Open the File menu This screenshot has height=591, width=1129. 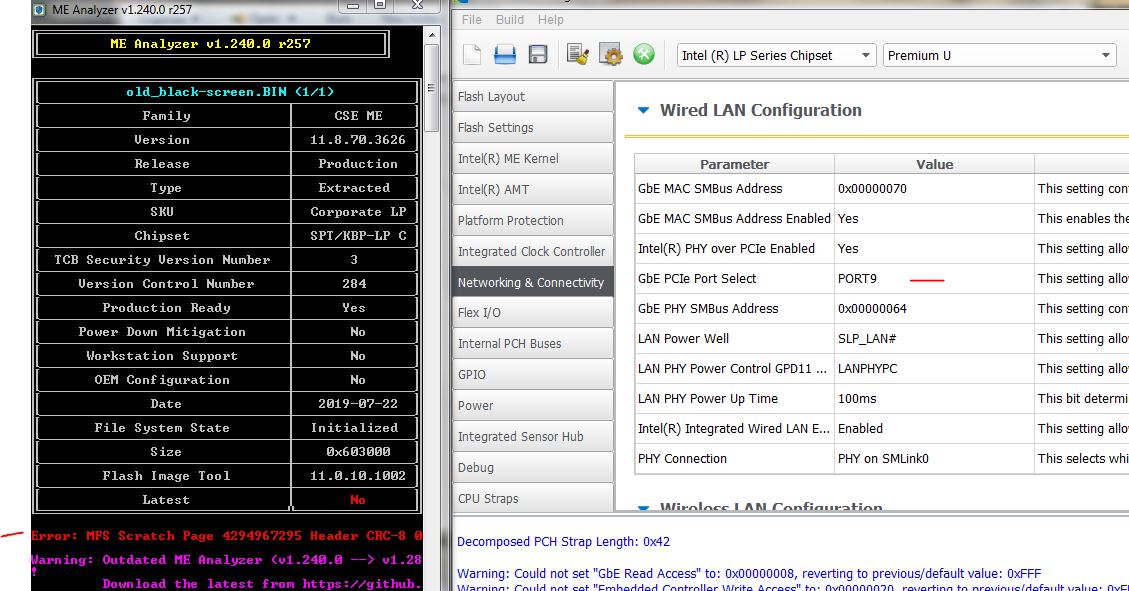click(x=472, y=19)
